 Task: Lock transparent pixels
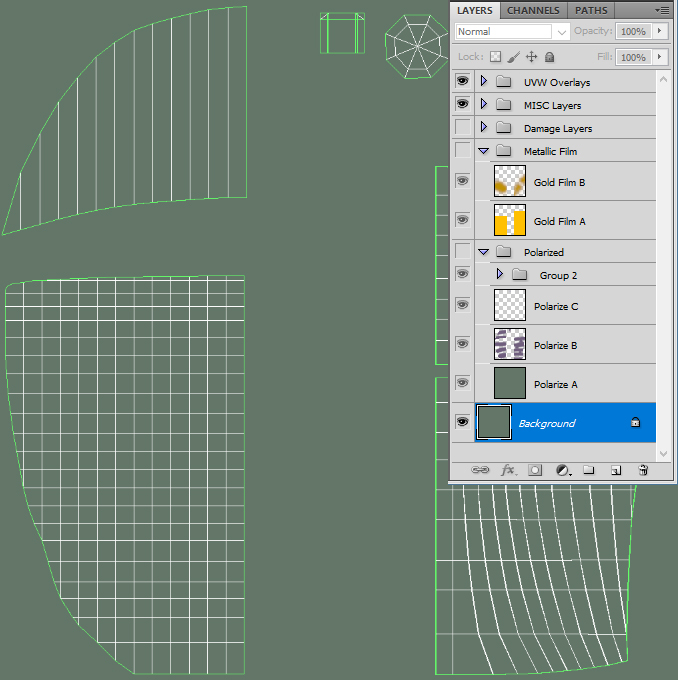[x=495, y=57]
